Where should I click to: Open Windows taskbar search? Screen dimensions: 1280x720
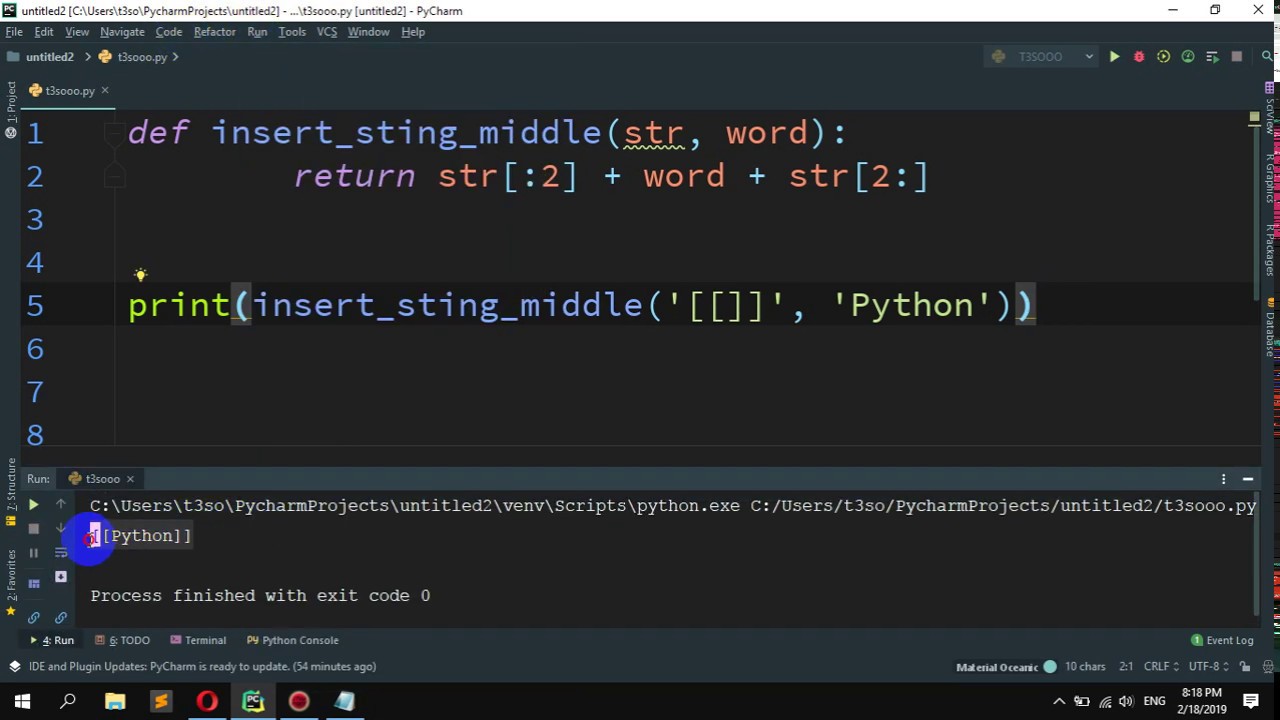68,702
